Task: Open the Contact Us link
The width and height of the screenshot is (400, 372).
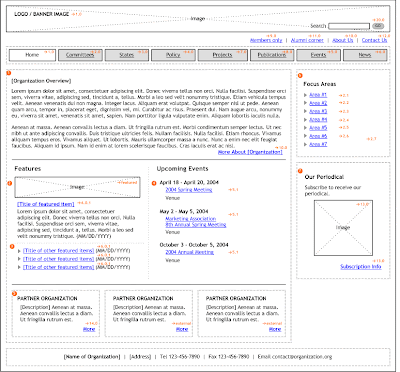Action: (x=374, y=40)
